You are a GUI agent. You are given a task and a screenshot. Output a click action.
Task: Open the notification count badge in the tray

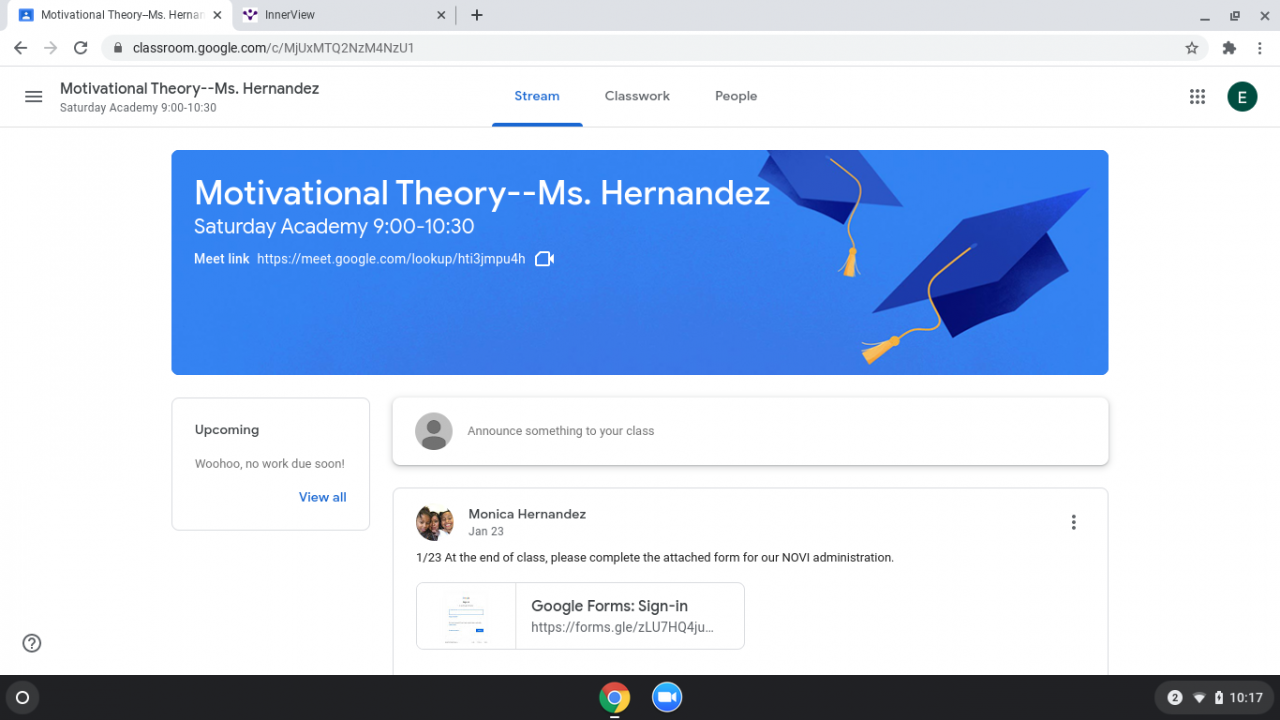tap(1175, 698)
